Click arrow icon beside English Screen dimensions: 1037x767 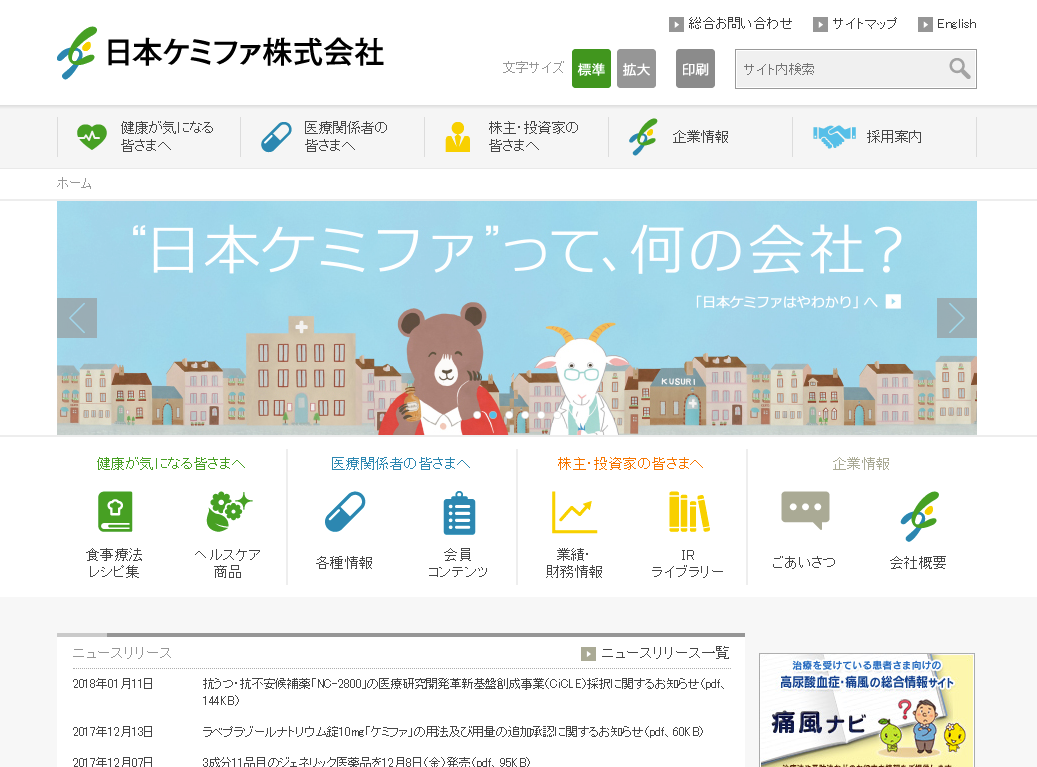925,24
